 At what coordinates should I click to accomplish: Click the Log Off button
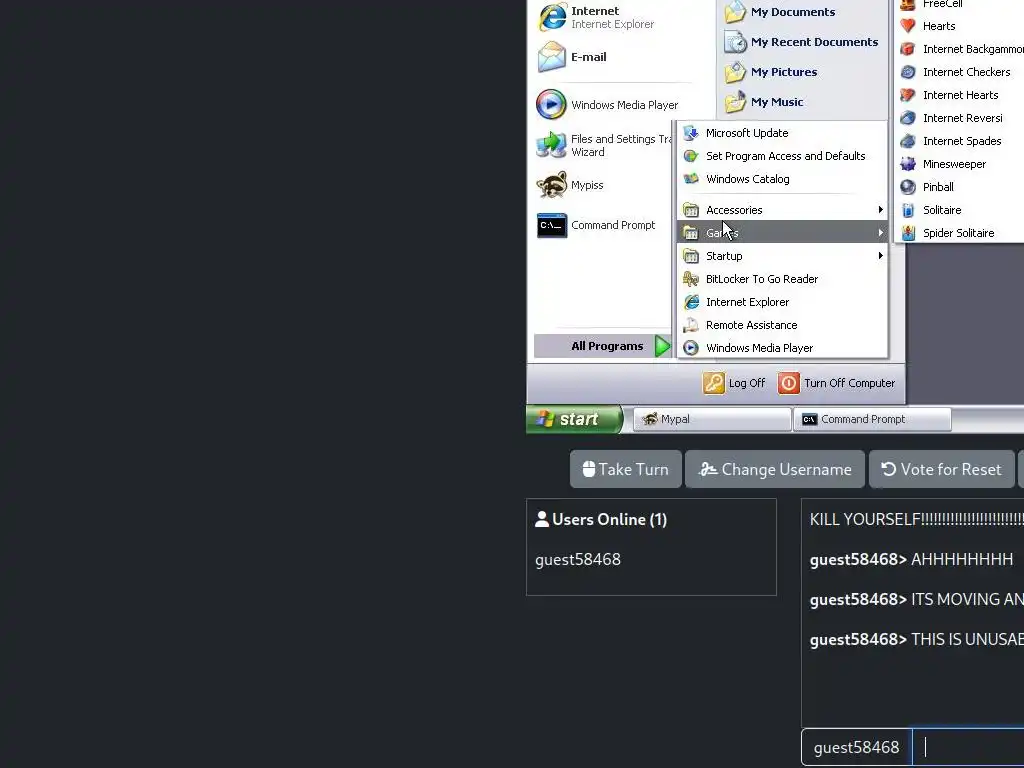734,383
